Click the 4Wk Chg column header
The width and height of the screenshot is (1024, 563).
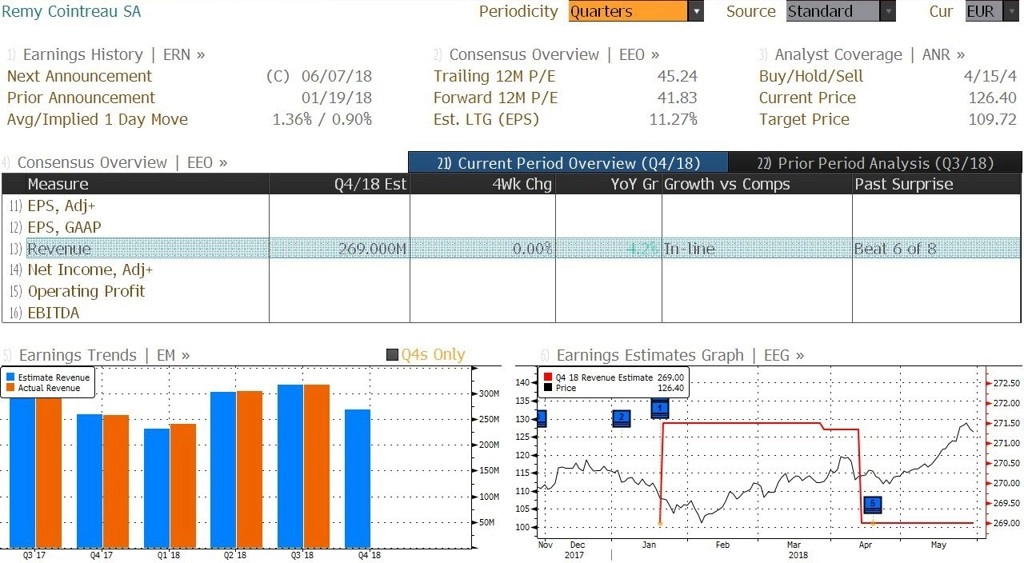pyautogui.click(x=483, y=184)
